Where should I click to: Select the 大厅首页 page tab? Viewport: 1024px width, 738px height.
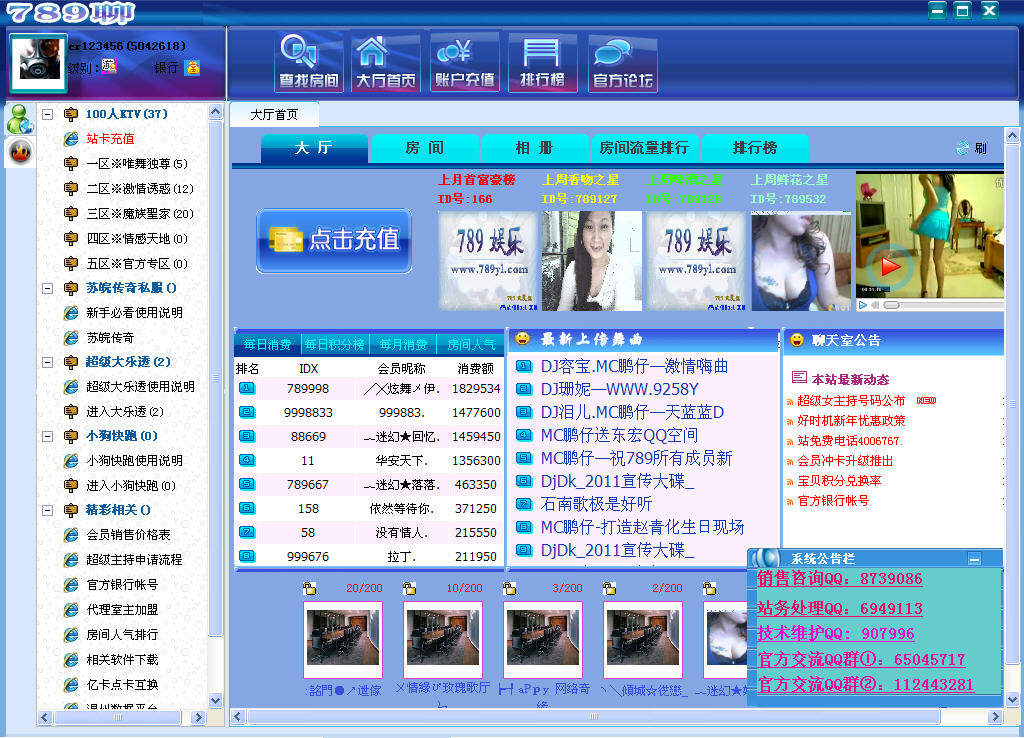point(274,115)
